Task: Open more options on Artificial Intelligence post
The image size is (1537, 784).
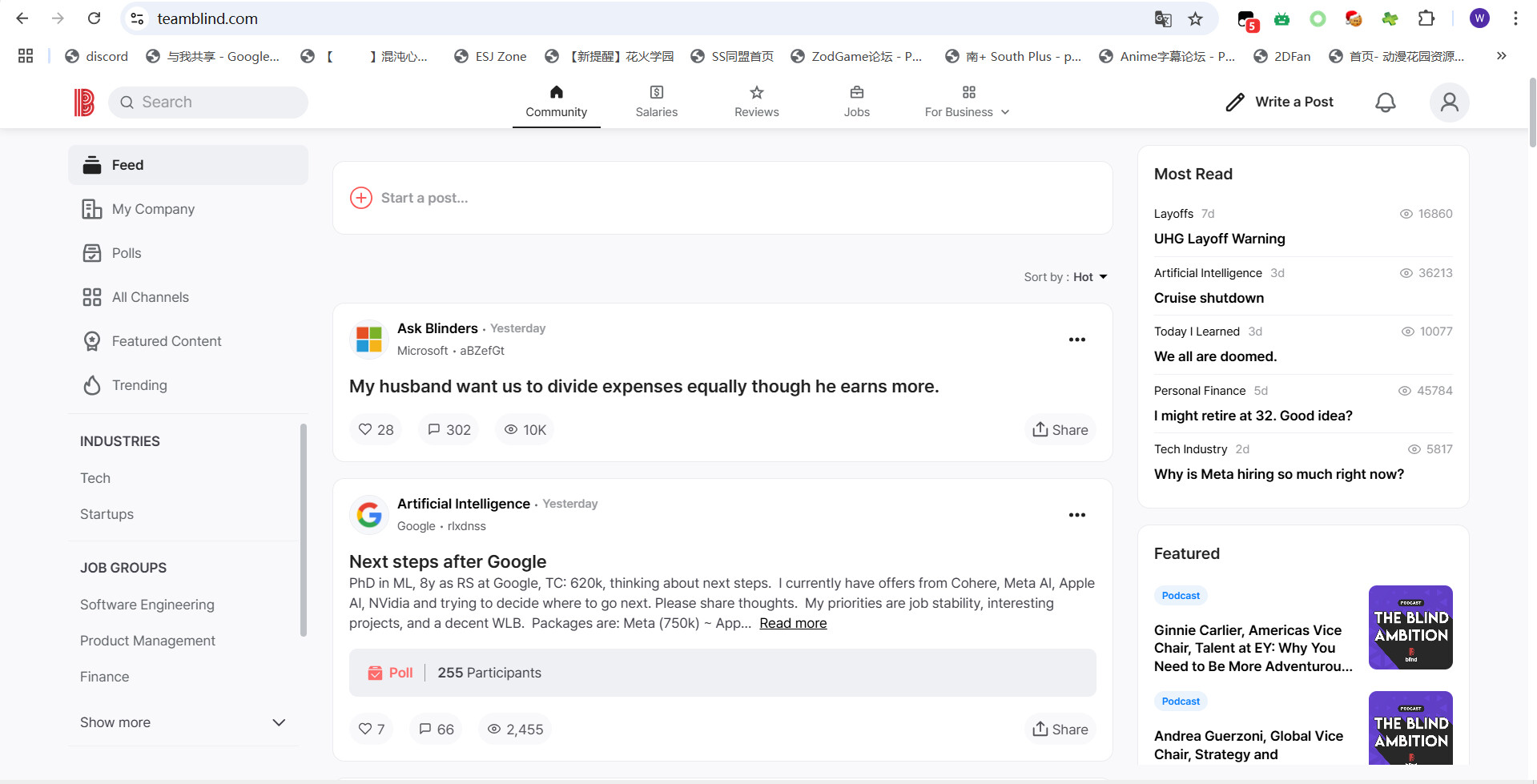Action: click(1076, 515)
